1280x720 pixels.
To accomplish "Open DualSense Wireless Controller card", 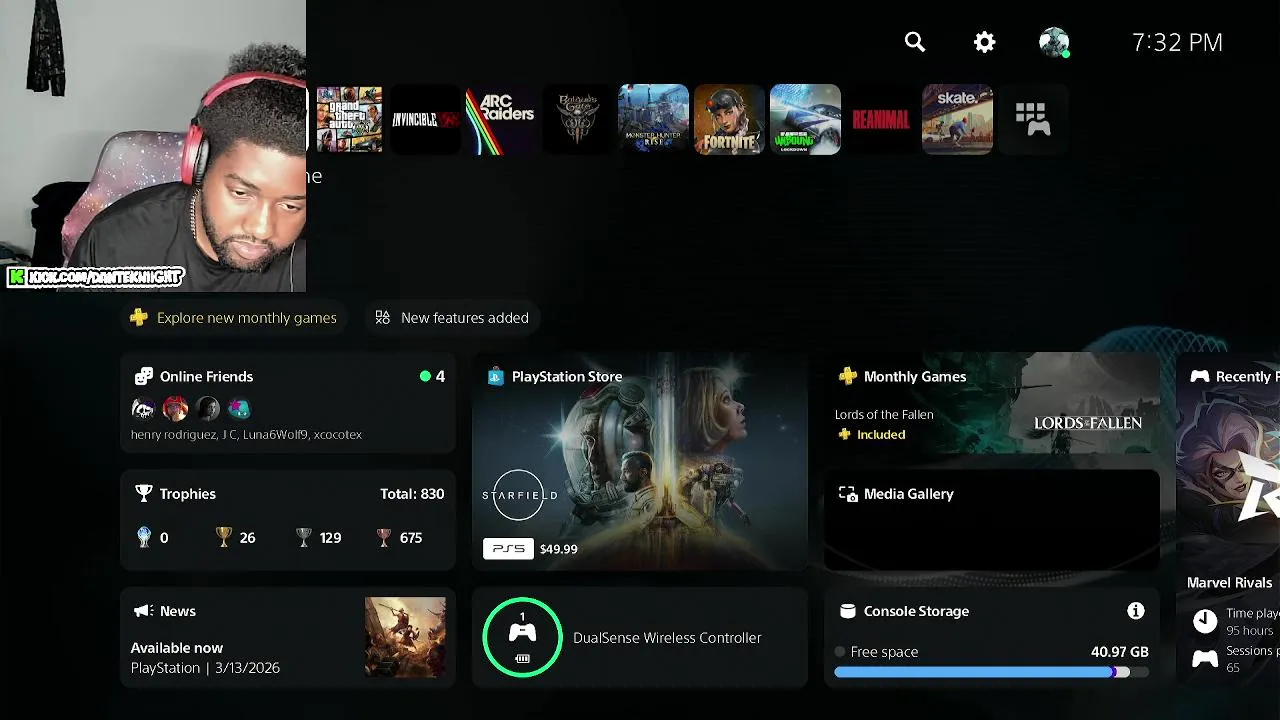I will click(x=640, y=638).
